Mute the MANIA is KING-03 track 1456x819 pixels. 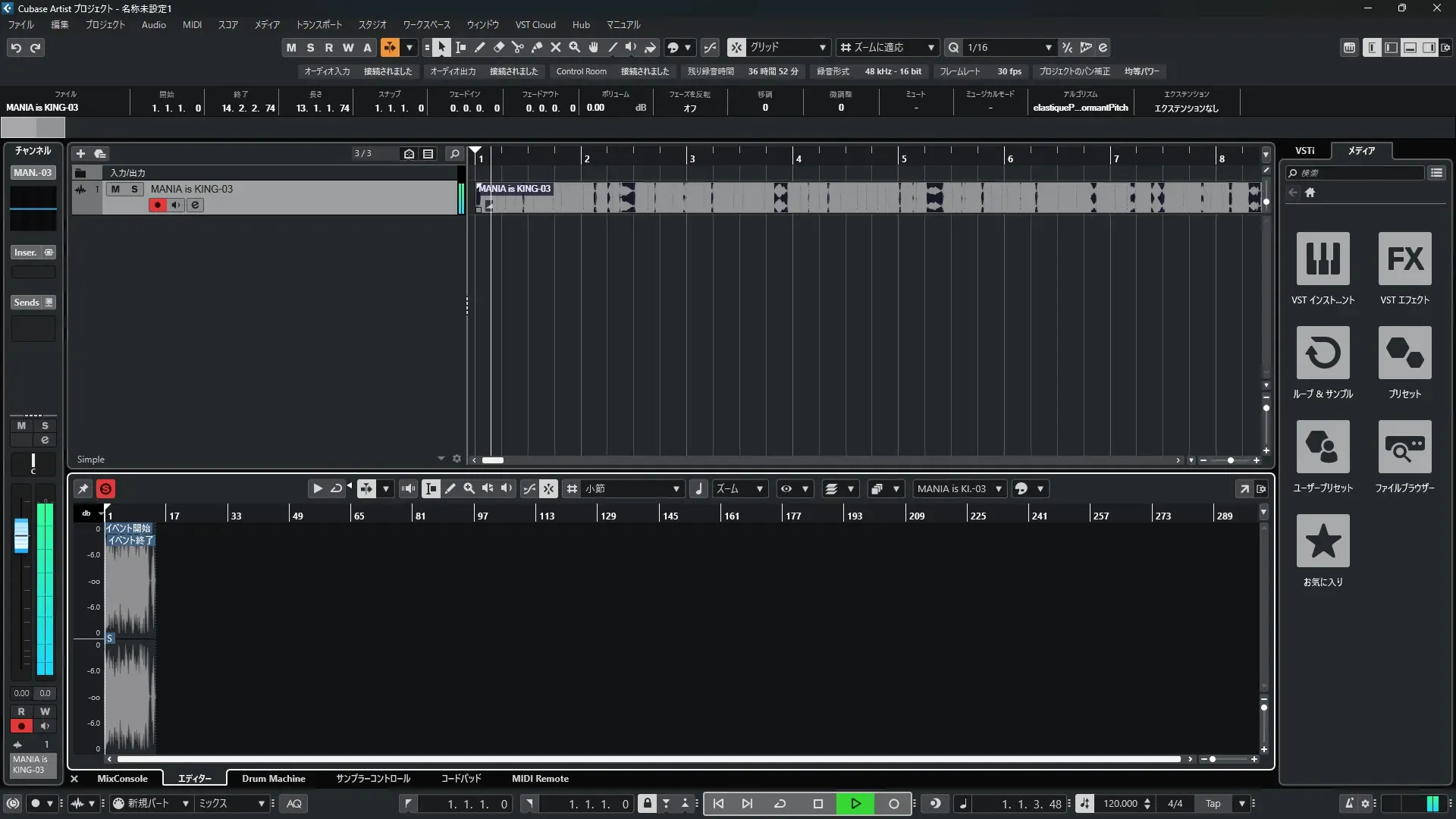(x=115, y=190)
